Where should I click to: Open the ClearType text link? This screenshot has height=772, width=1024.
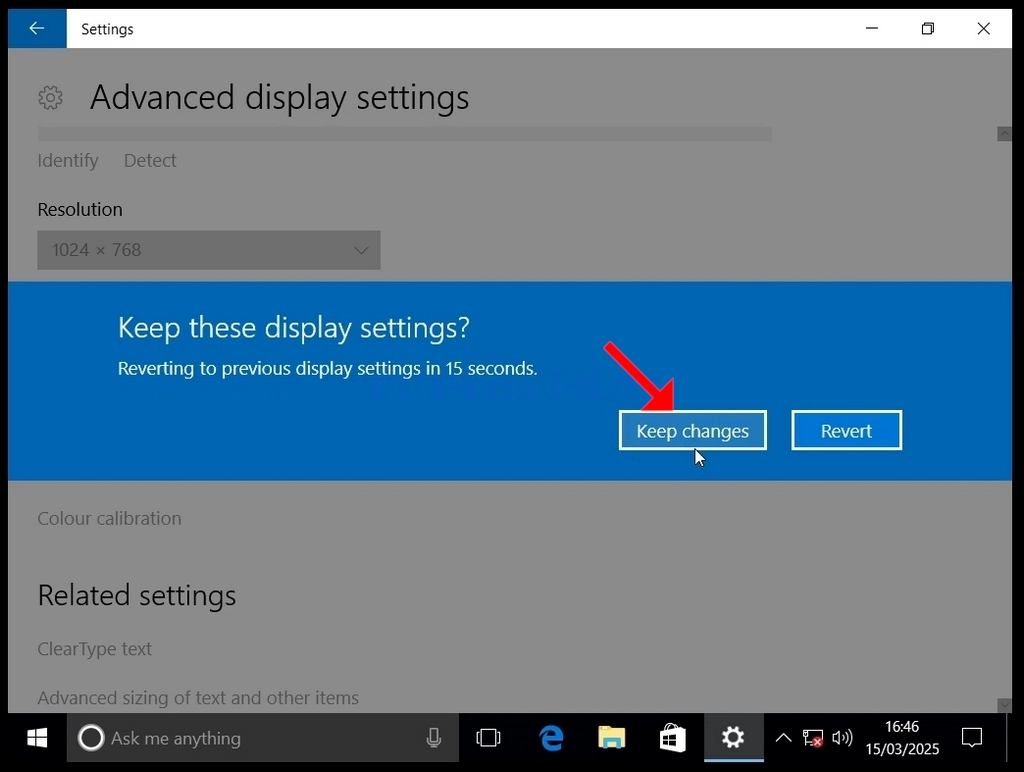click(x=94, y=649)
